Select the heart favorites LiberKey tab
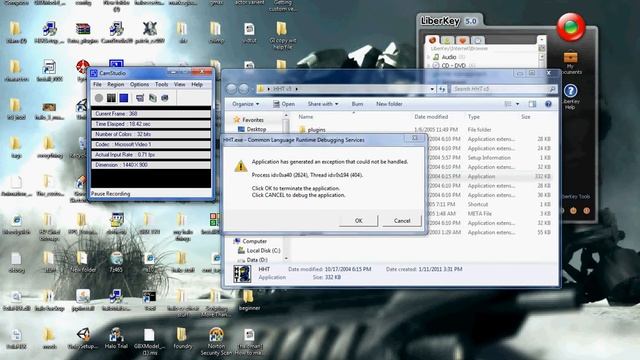 (462, 40)
